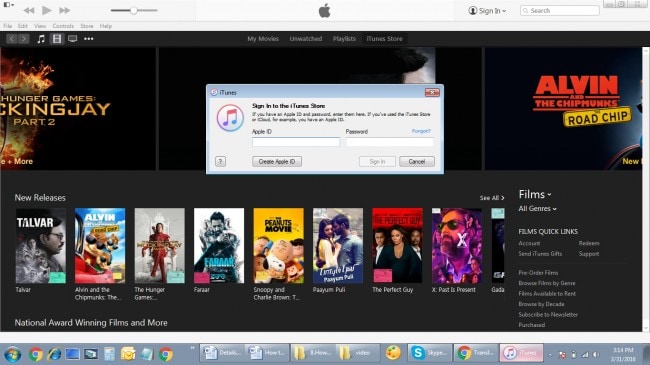650x365 pixels.
Task: Switch to the Unwatched tab
Action: point(306,39)
